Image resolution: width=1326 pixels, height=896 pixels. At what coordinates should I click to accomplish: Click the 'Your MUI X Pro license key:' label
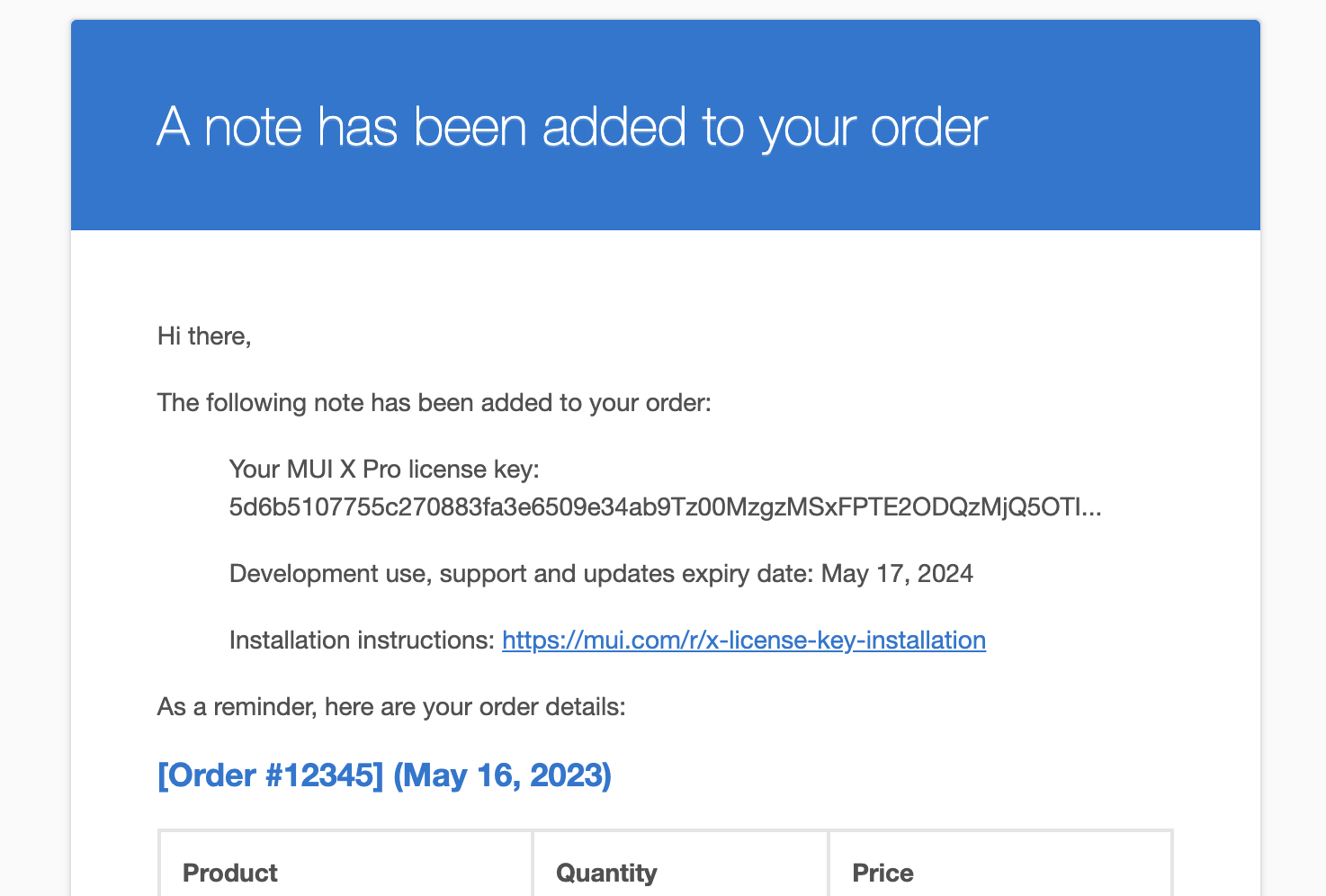coord(384,469)
